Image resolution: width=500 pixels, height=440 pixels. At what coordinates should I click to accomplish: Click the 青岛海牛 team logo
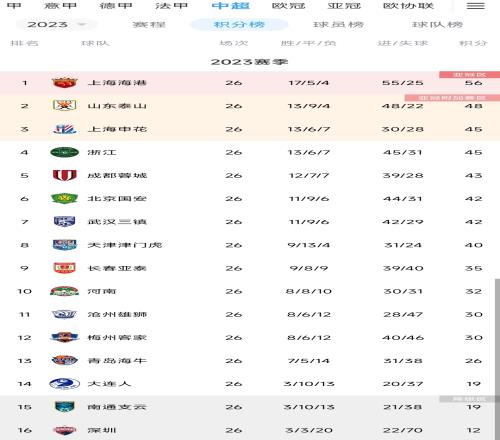64,360
